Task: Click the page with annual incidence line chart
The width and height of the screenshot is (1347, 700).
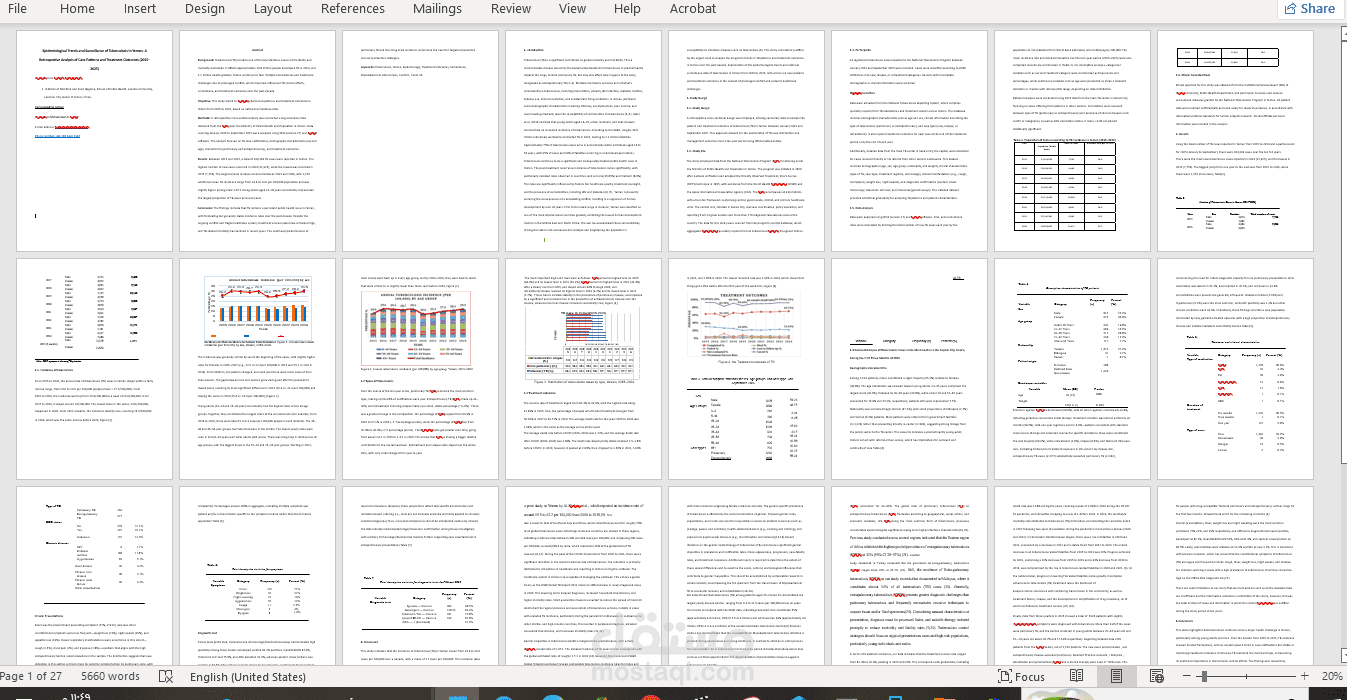Action: [x=256, y=369]
